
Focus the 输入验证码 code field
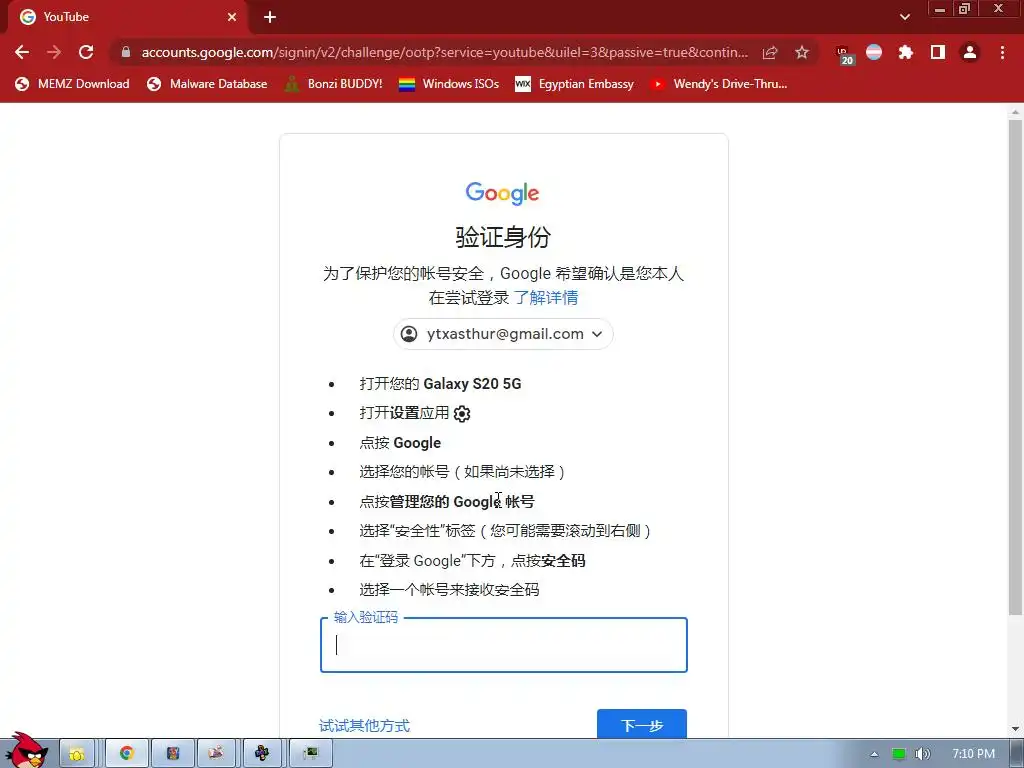[504, 645]
